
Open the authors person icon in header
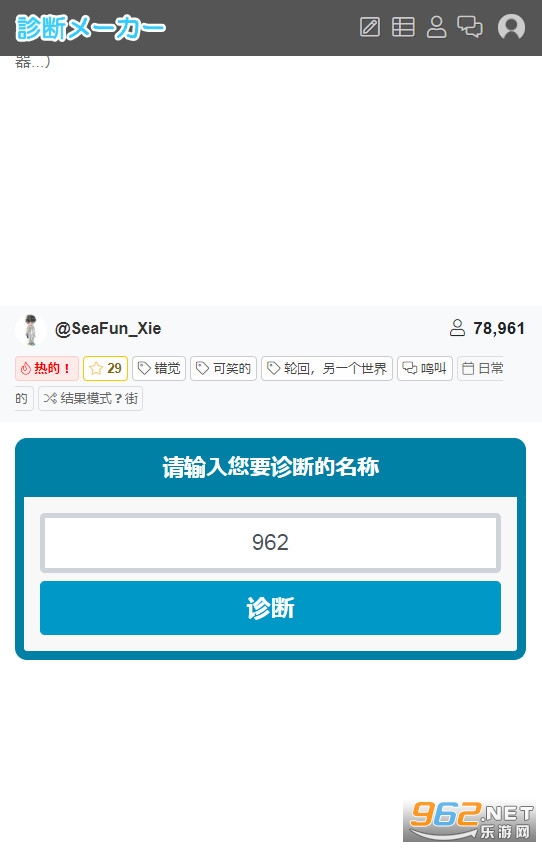(x=437, y=26)
